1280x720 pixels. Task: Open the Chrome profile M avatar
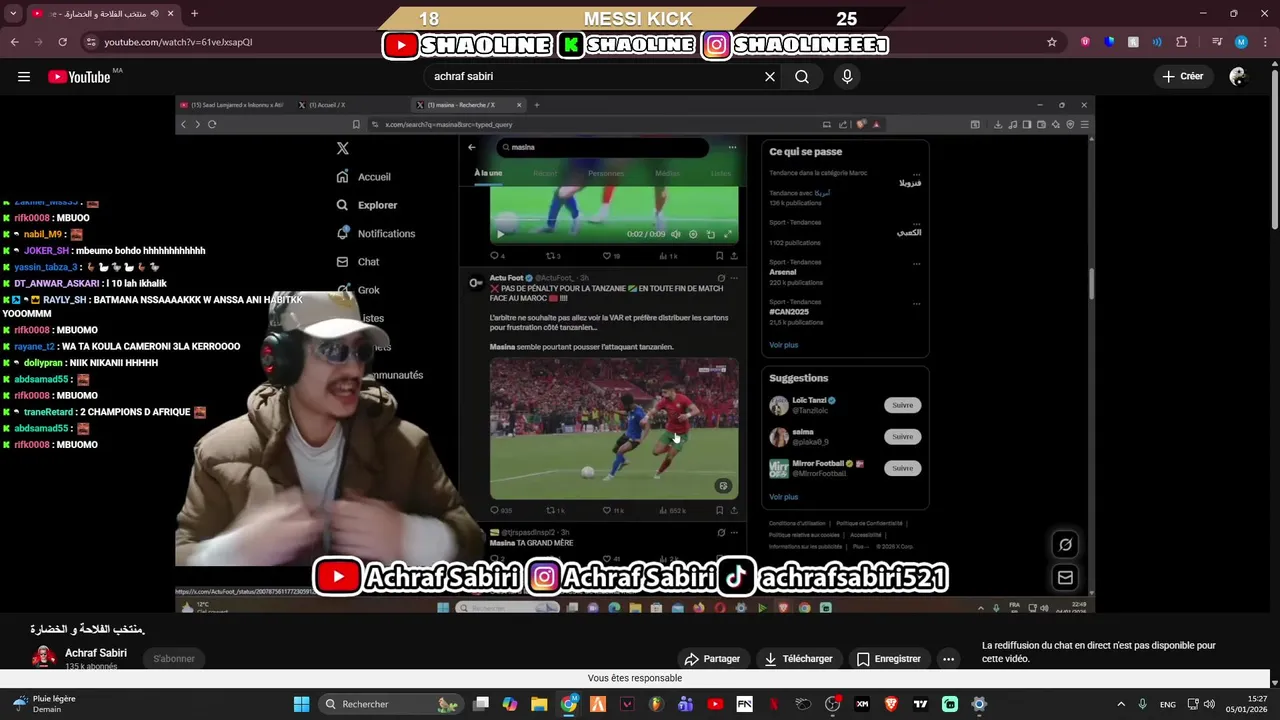click(1241, 42)
